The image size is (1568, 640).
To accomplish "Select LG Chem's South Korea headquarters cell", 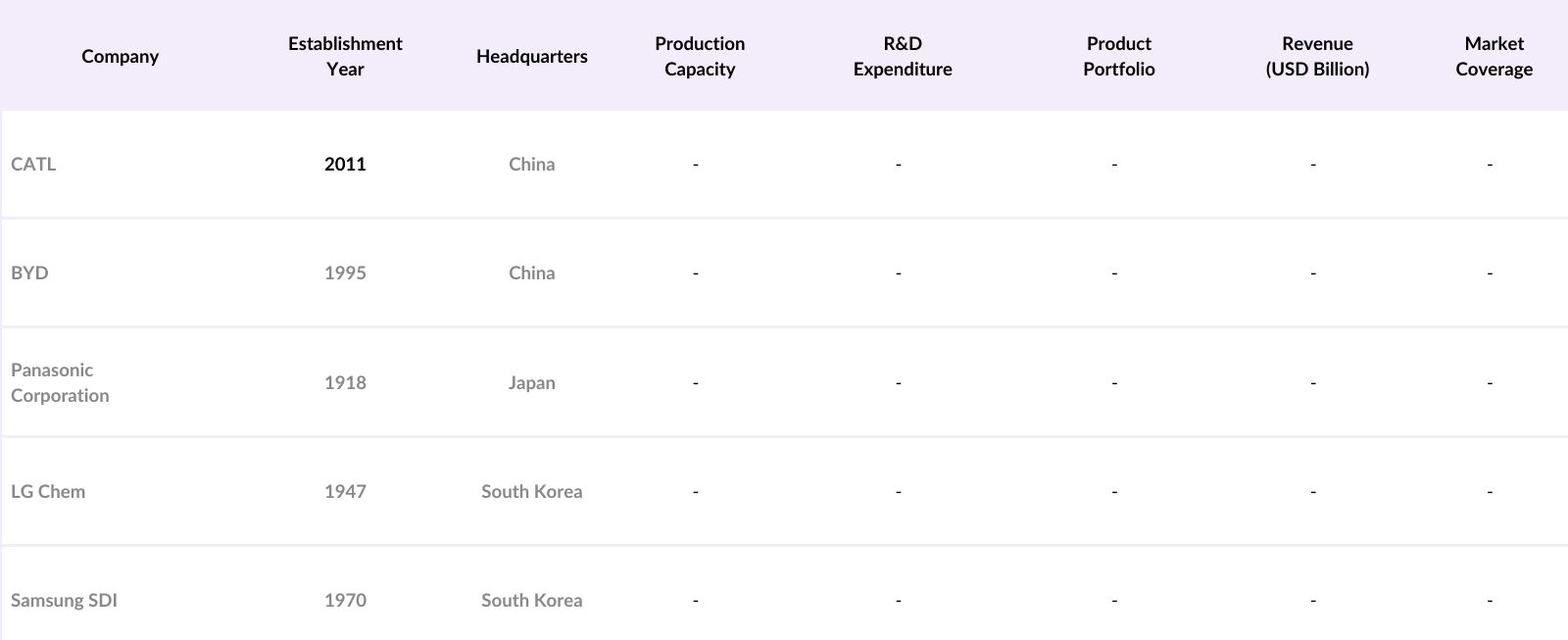I will pos(531,491).
